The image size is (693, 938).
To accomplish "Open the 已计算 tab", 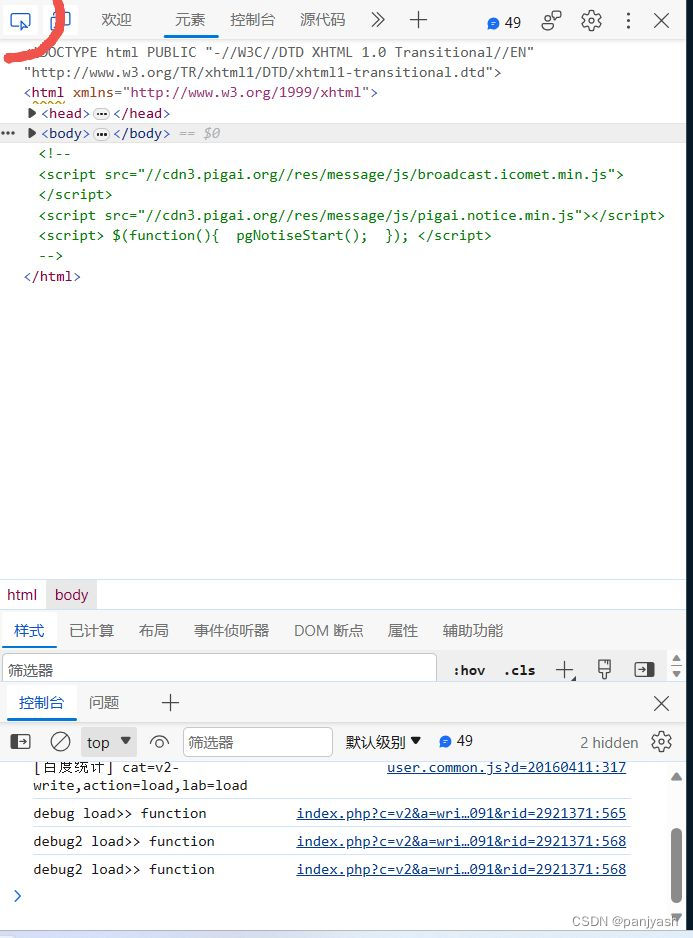I will 92,631.
